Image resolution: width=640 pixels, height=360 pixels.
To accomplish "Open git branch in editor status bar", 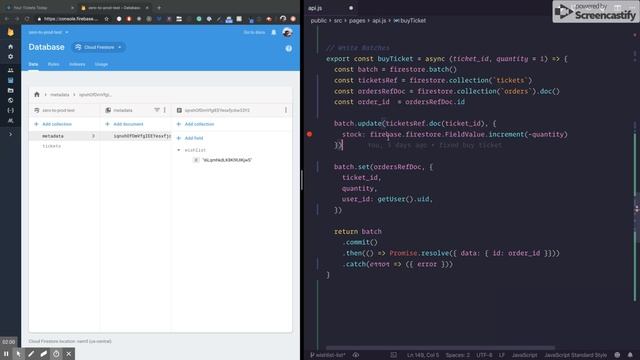I will point(327,355).
